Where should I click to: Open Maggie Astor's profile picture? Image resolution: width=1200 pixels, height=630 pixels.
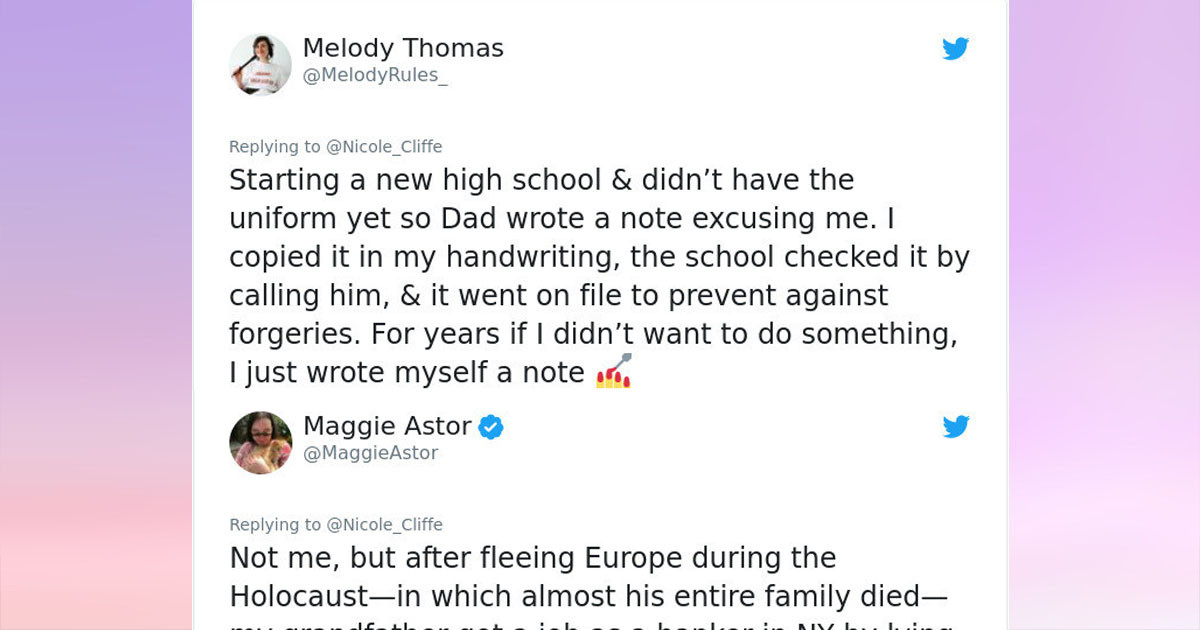coord(260,442)
